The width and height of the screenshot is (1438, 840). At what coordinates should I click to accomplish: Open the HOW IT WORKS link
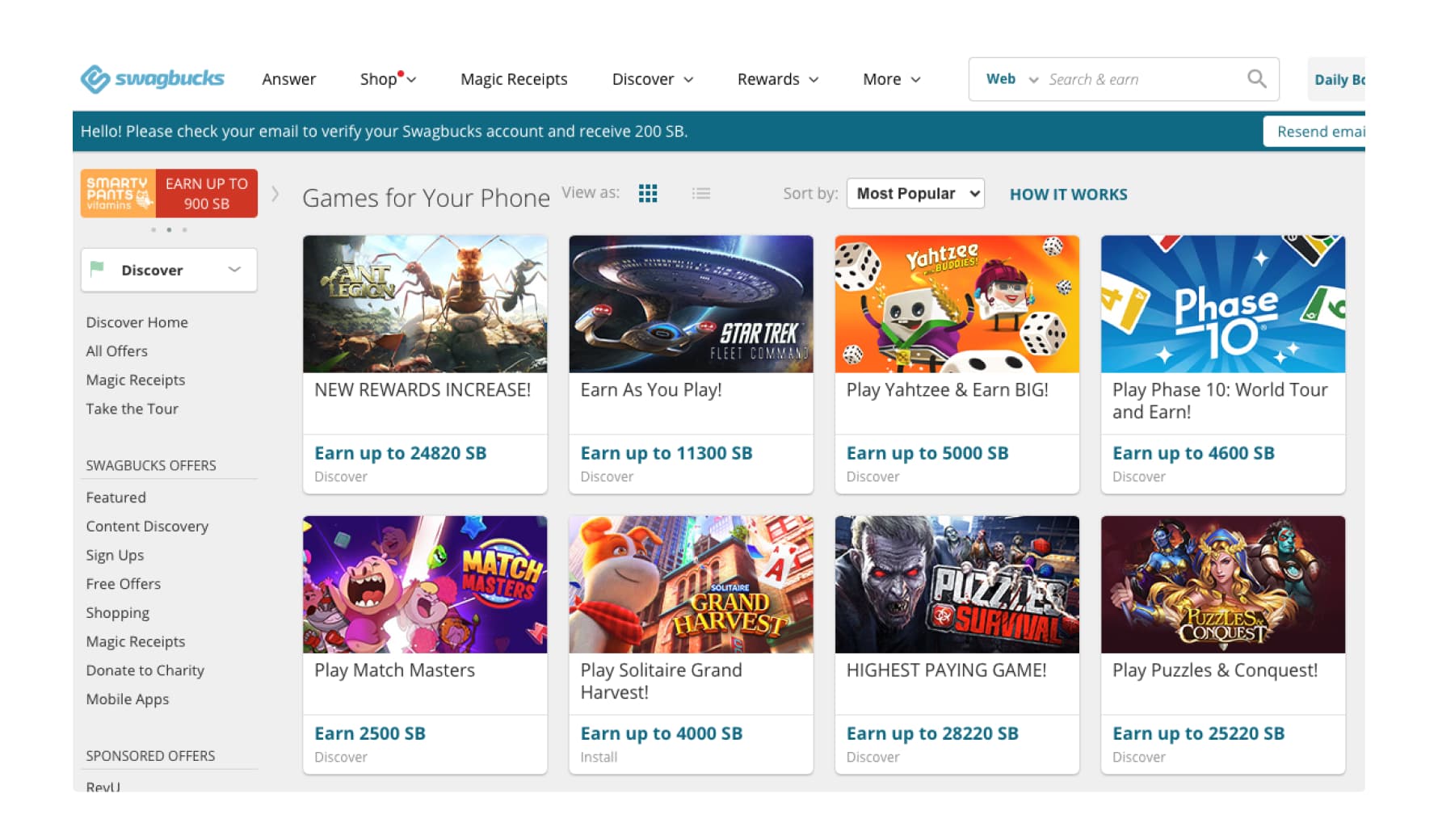pos(1068,195)
